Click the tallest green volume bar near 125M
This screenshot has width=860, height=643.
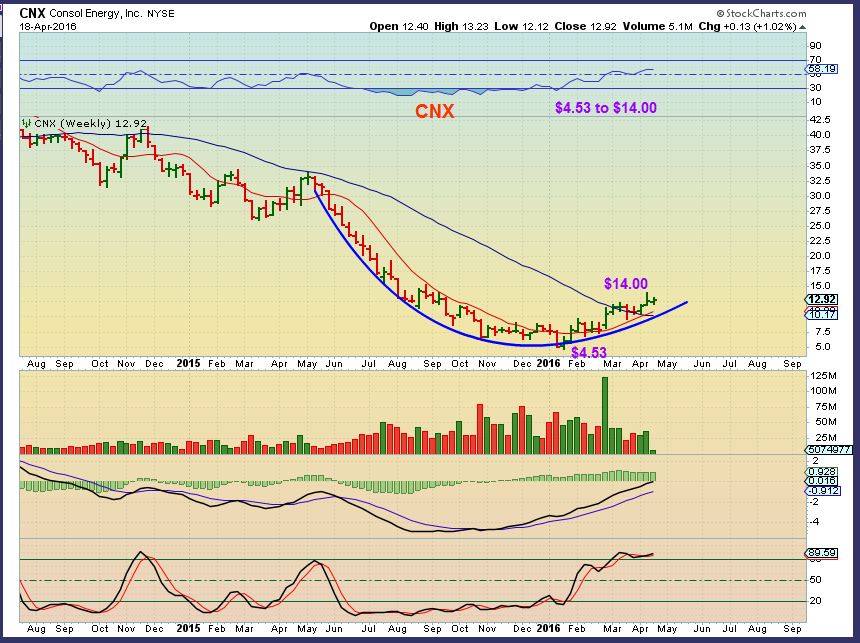605,415
